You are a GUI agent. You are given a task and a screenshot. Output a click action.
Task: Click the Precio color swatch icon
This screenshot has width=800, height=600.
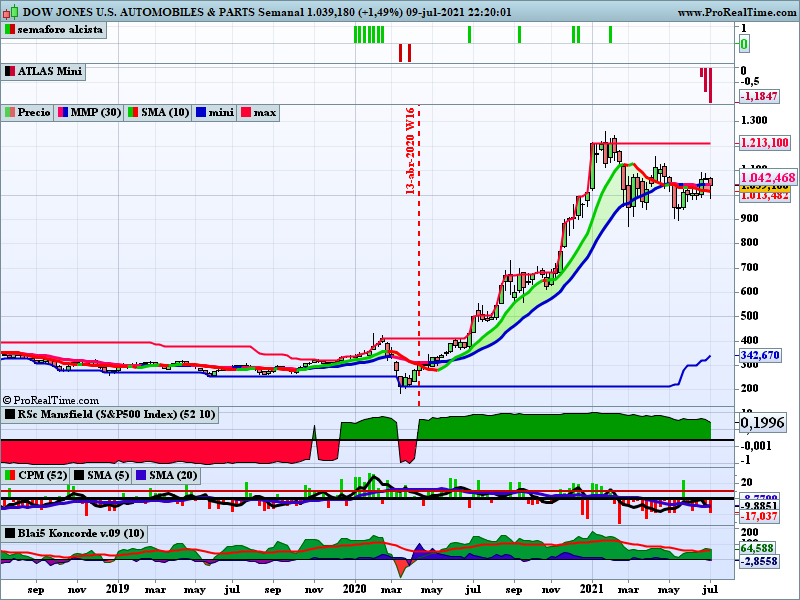pos(10,112)
